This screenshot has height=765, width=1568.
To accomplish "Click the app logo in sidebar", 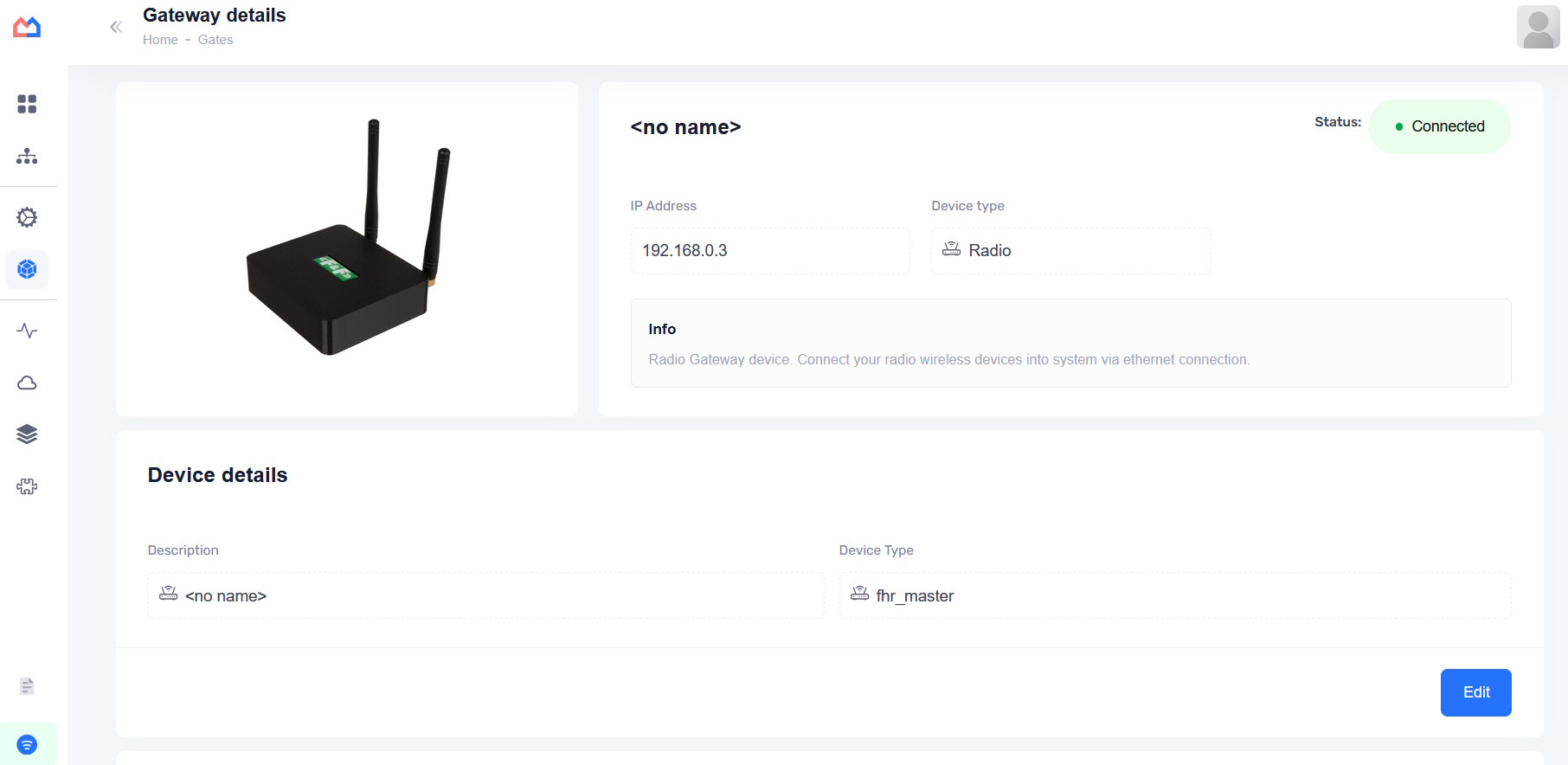I will 27,28.
